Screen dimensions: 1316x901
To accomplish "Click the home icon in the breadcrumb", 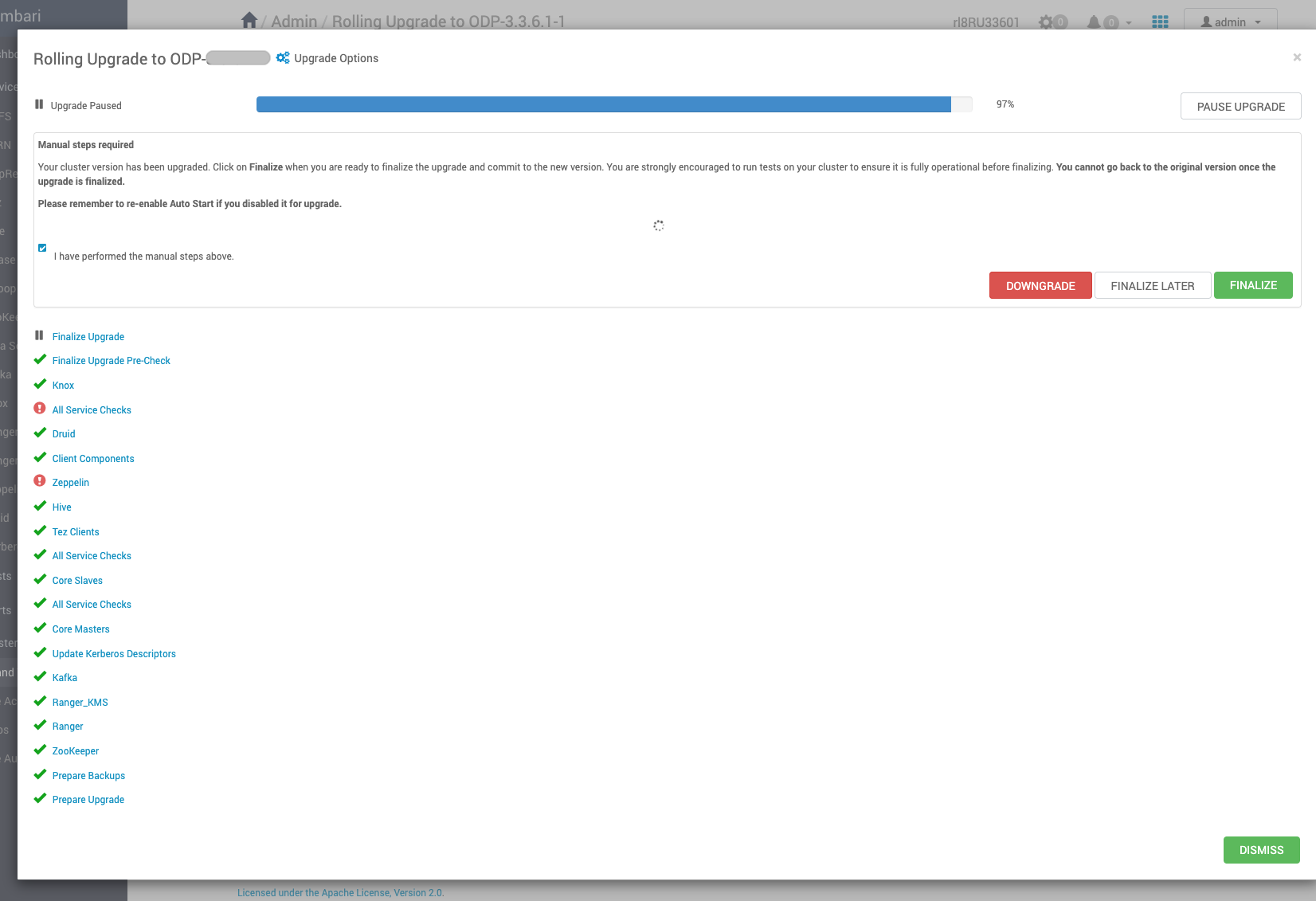I will [x=249, y=21].
